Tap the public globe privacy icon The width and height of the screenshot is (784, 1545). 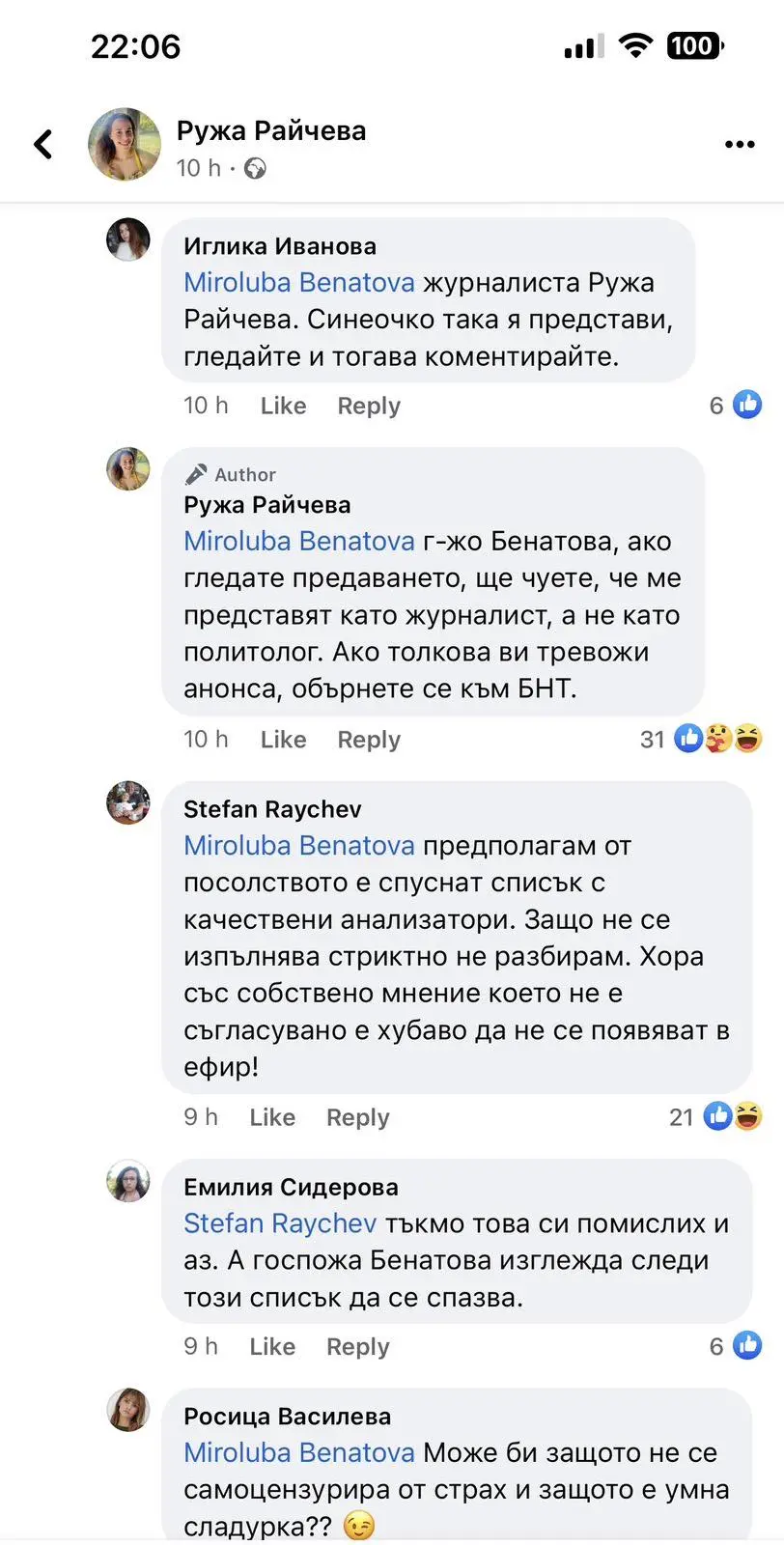click(255, 169)
